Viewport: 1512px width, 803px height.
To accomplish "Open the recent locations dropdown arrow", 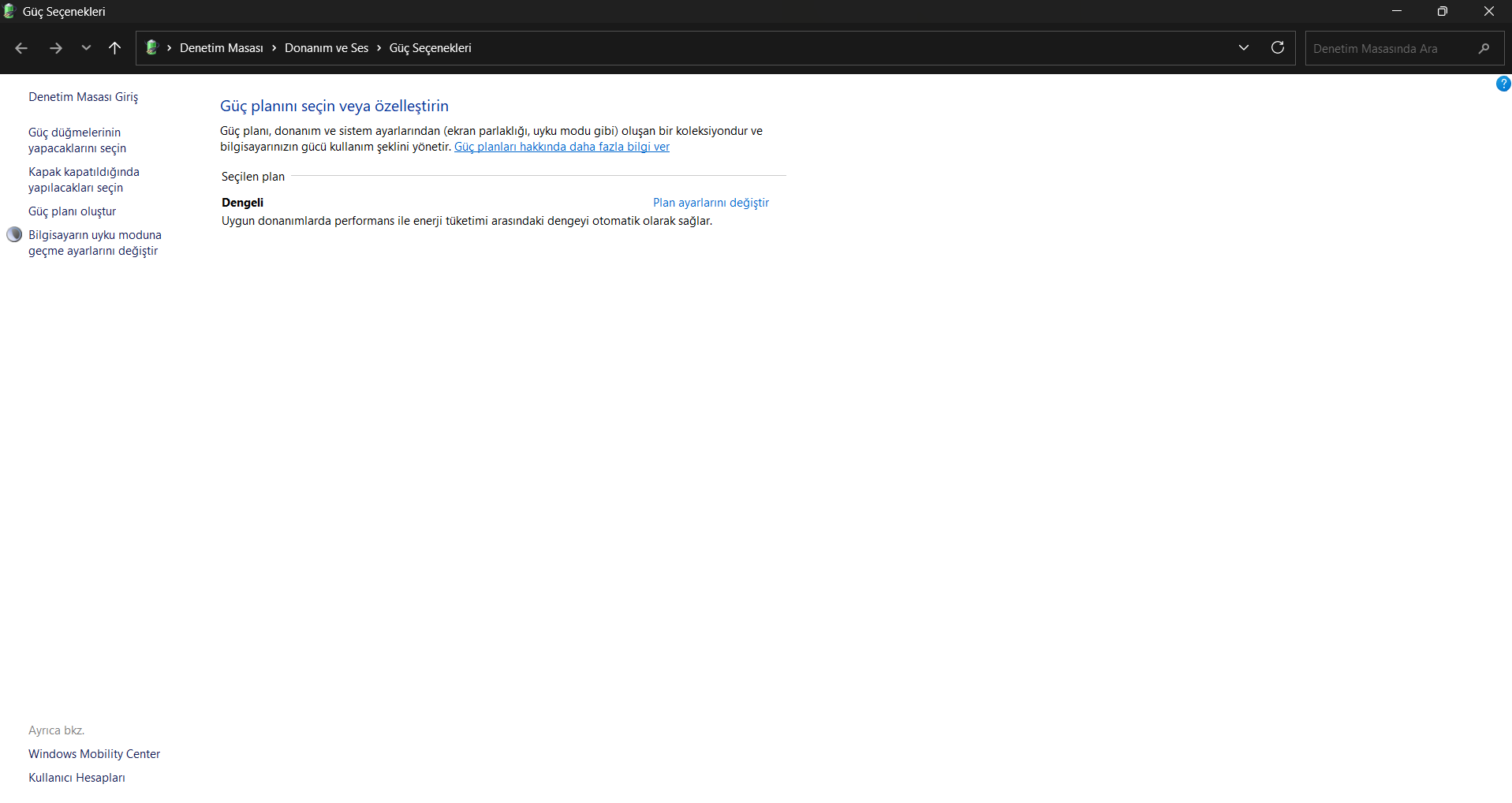I will tap(86, 48).
